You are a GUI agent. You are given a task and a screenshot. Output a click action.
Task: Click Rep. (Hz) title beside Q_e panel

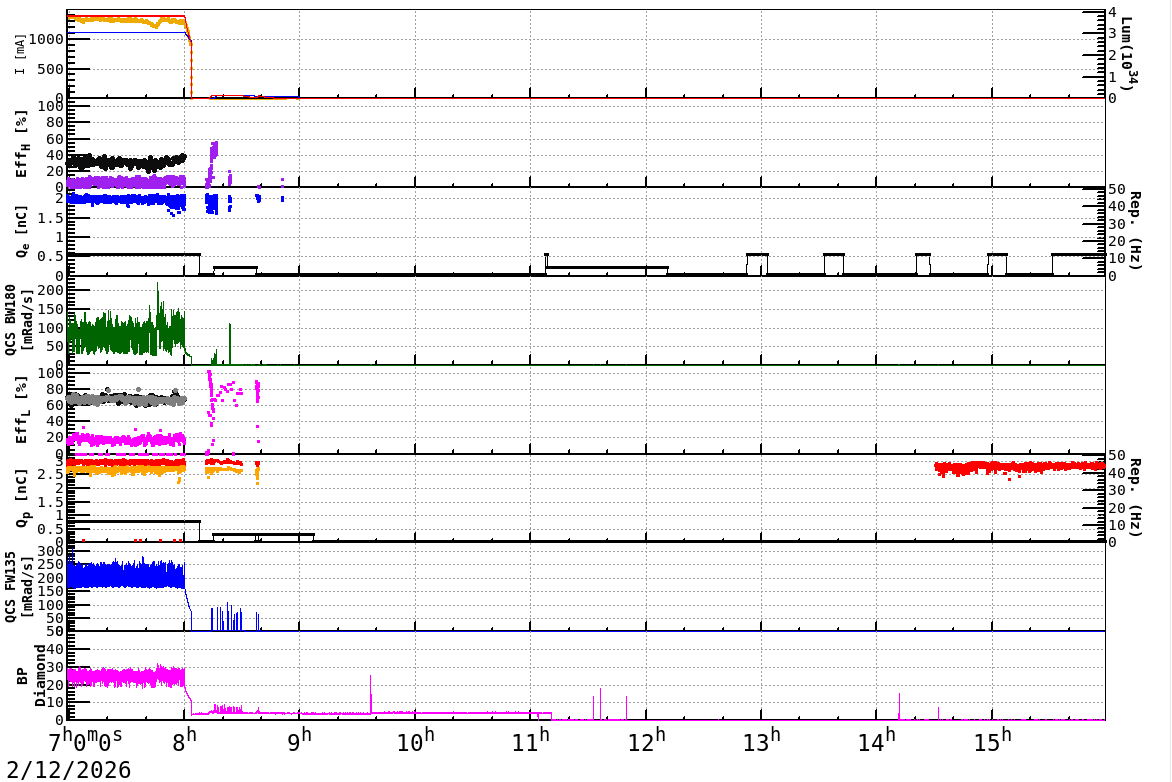click(1135, 231)
